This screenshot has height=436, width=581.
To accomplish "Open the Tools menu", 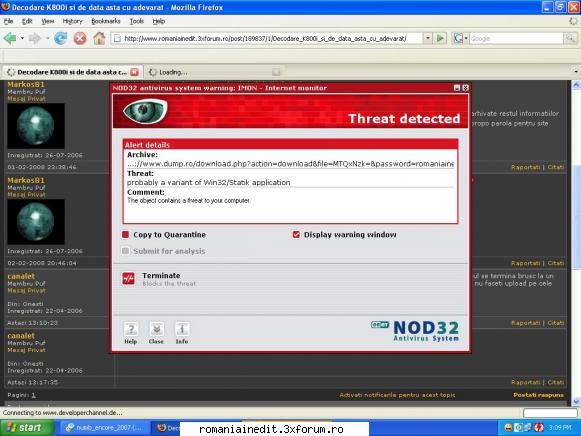I will coord(137,21).
